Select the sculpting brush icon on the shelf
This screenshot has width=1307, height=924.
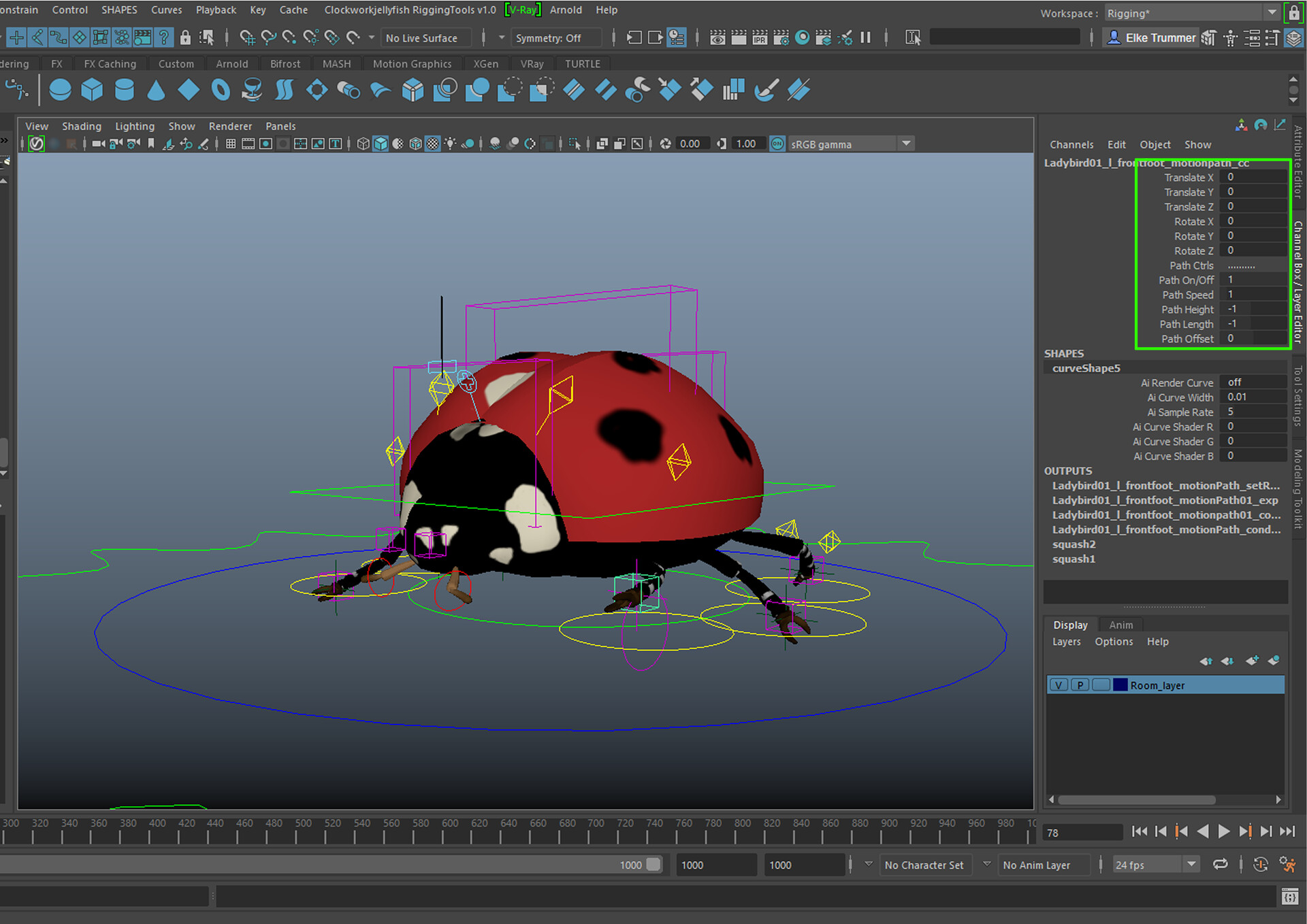pos(765,89)
